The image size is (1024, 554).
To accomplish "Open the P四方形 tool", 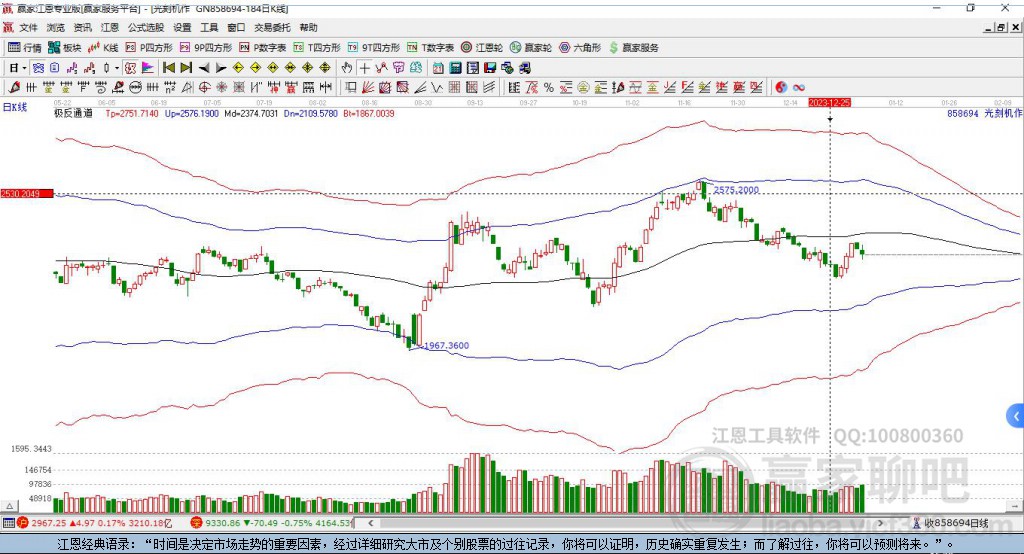I will click(149, 48).
